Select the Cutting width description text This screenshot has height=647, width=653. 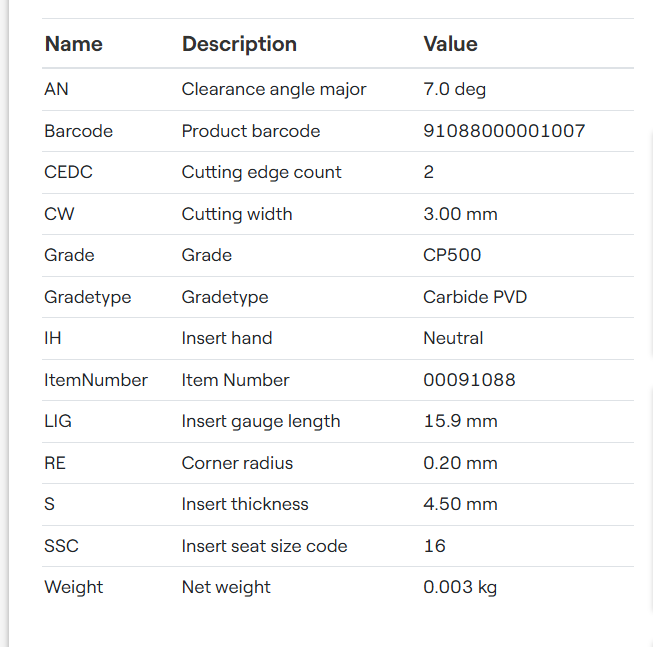pyautogui.click(x=237, y=214)
